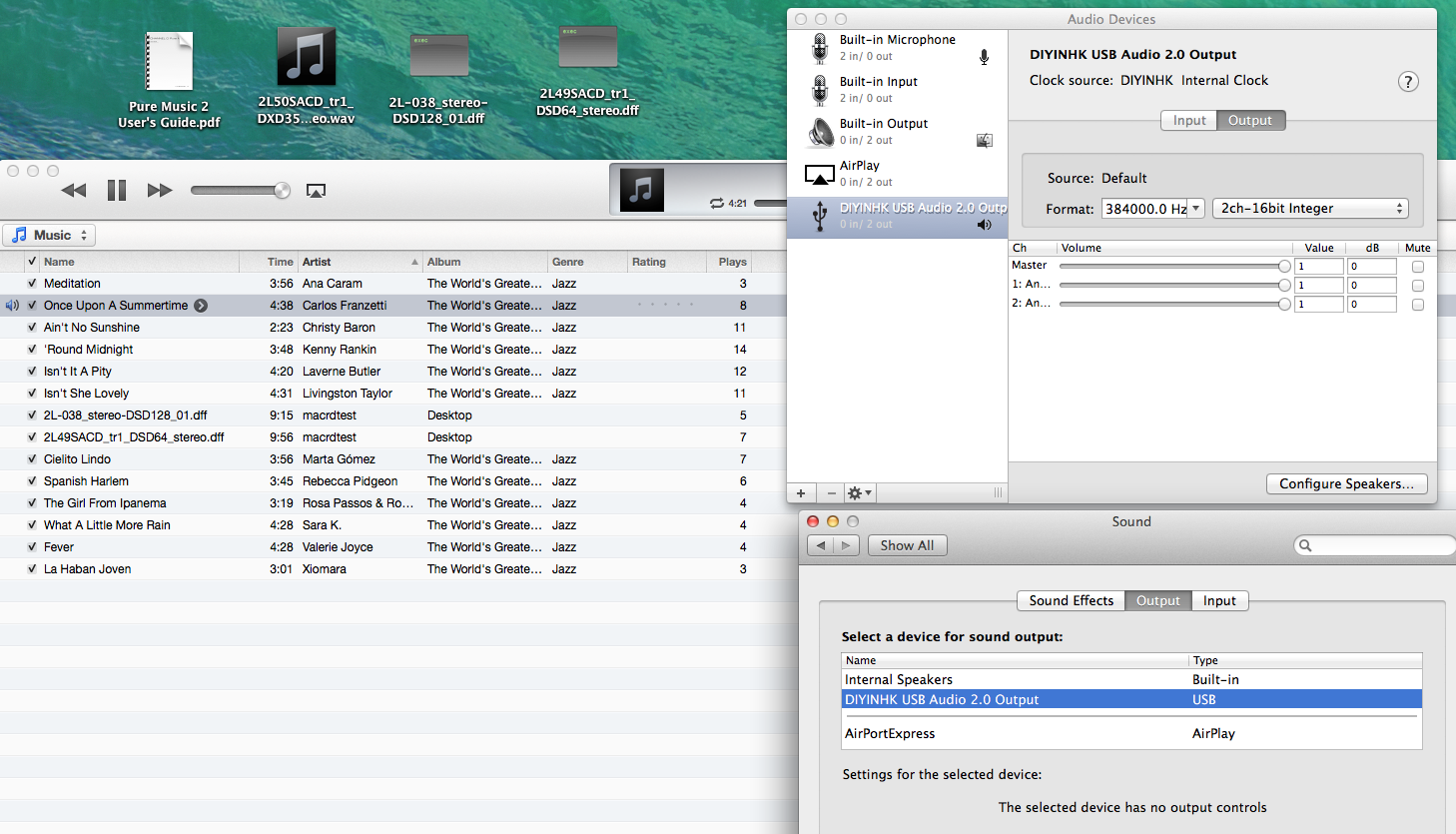Click the Master Value input field
Screen dimensions: 1456x834
(x=1319, y=267)
